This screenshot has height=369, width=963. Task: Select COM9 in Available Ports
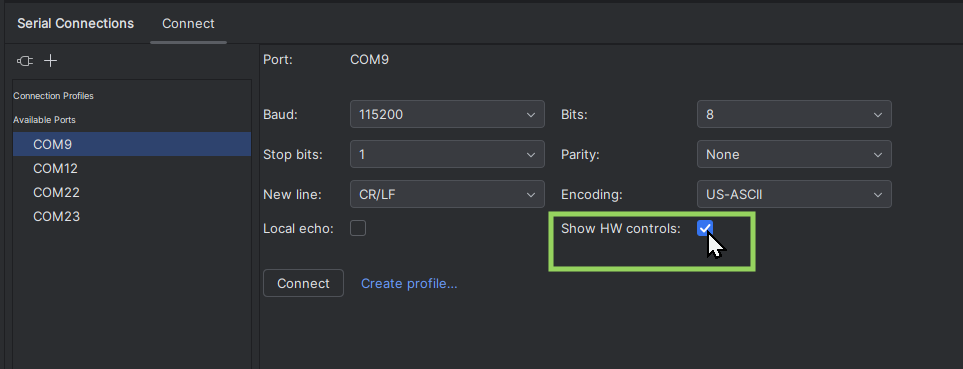(132, 144)
